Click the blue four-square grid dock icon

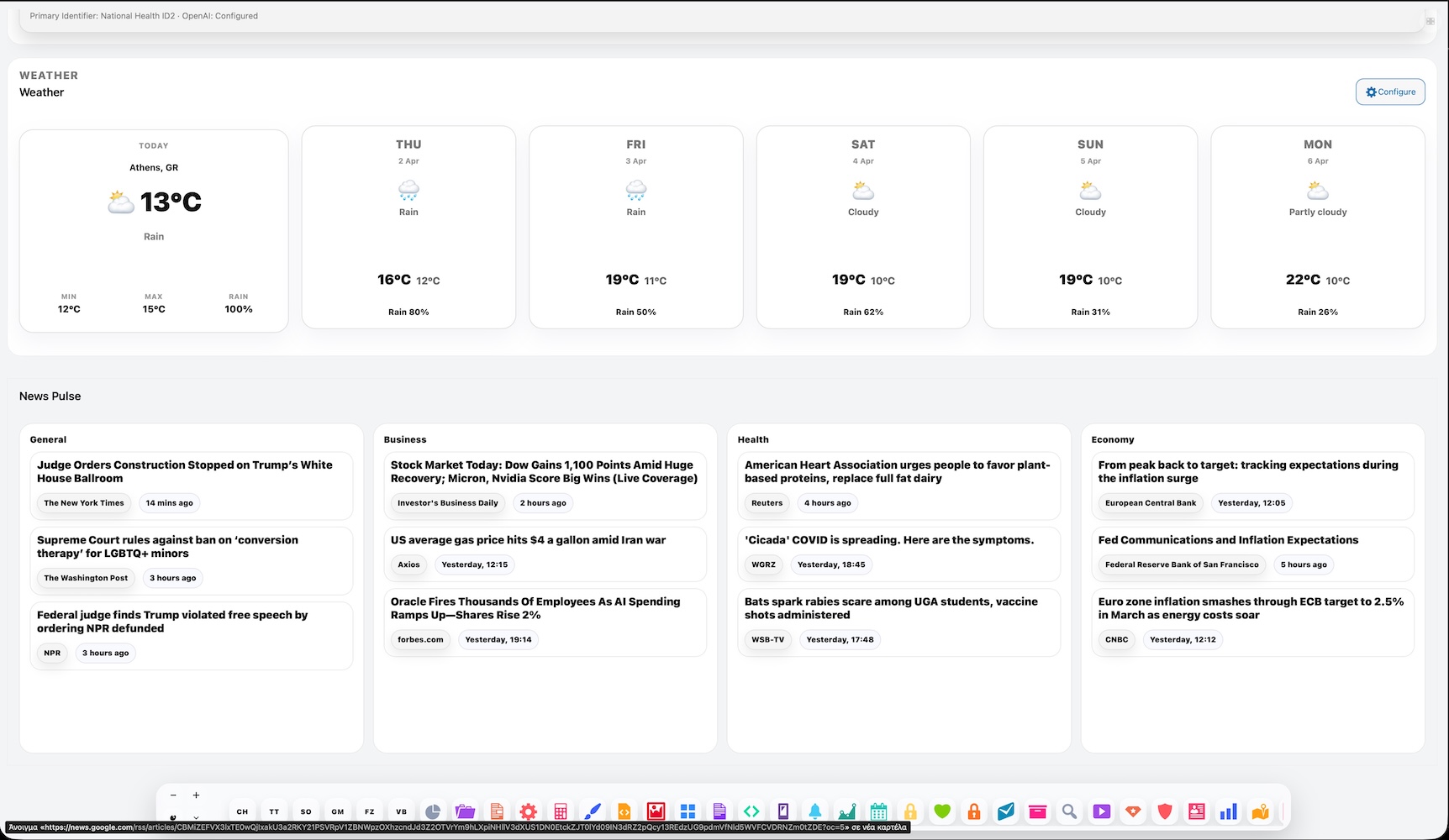click(x=688, y=811)
